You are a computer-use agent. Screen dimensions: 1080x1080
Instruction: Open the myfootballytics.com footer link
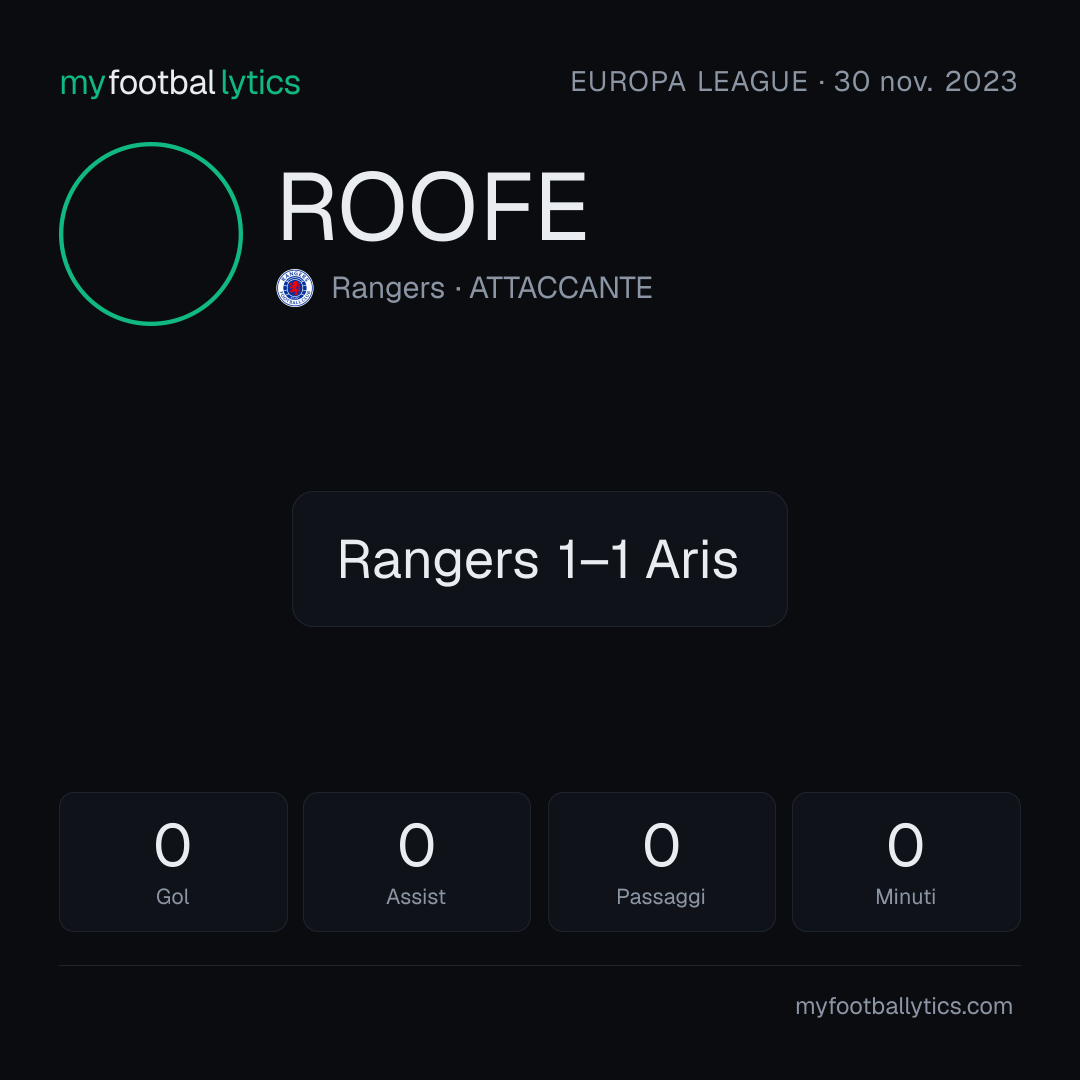[x=904, y=1006]
